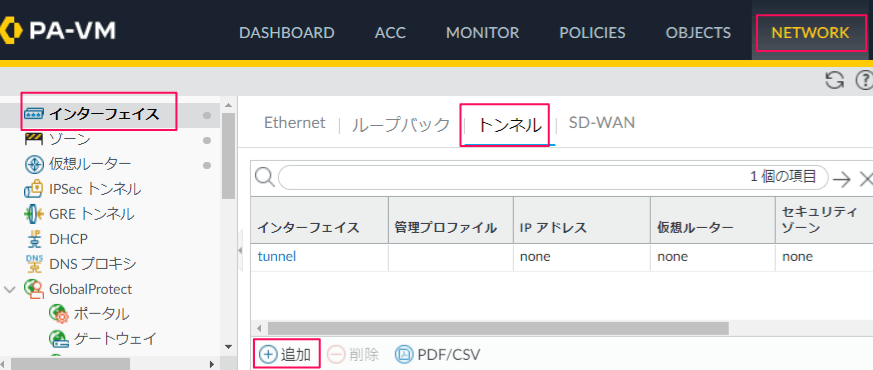Screen dimensions: 873x370
Task: Clear filter with the X icon
Action: pos(866,179)
